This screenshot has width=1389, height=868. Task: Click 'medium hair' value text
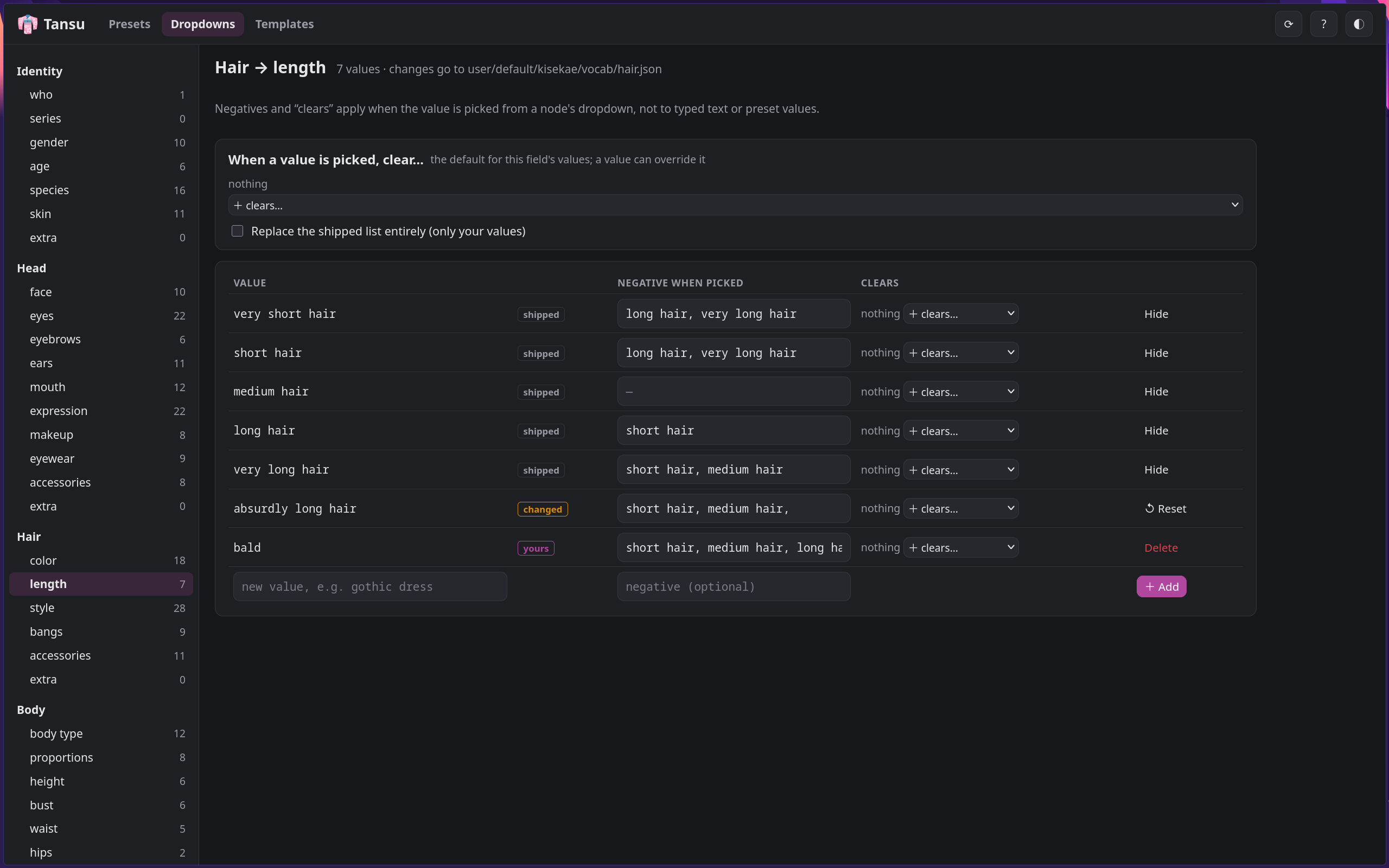[x=271, y=392]
